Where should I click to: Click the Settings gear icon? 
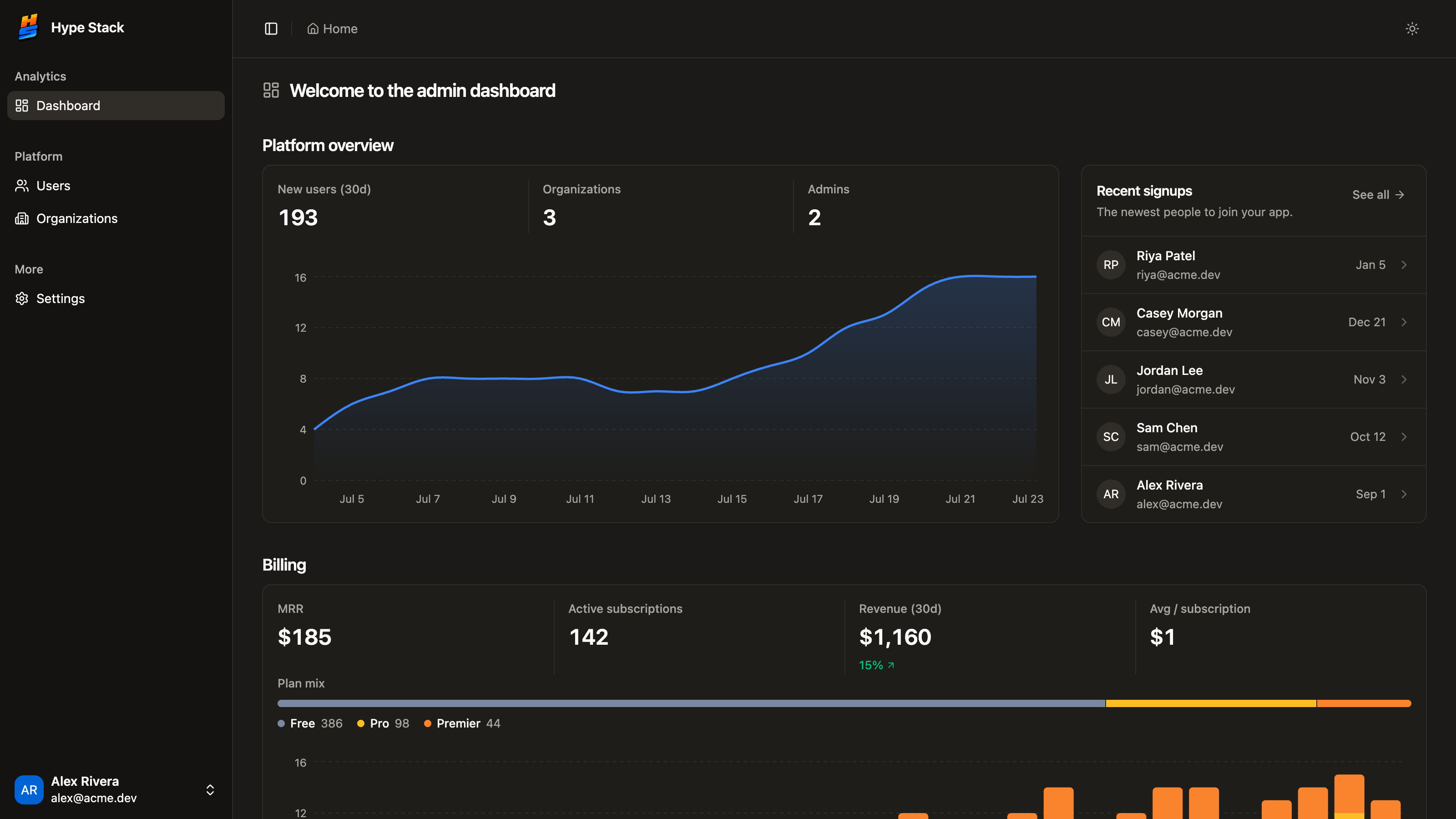[x=21, y=298]
